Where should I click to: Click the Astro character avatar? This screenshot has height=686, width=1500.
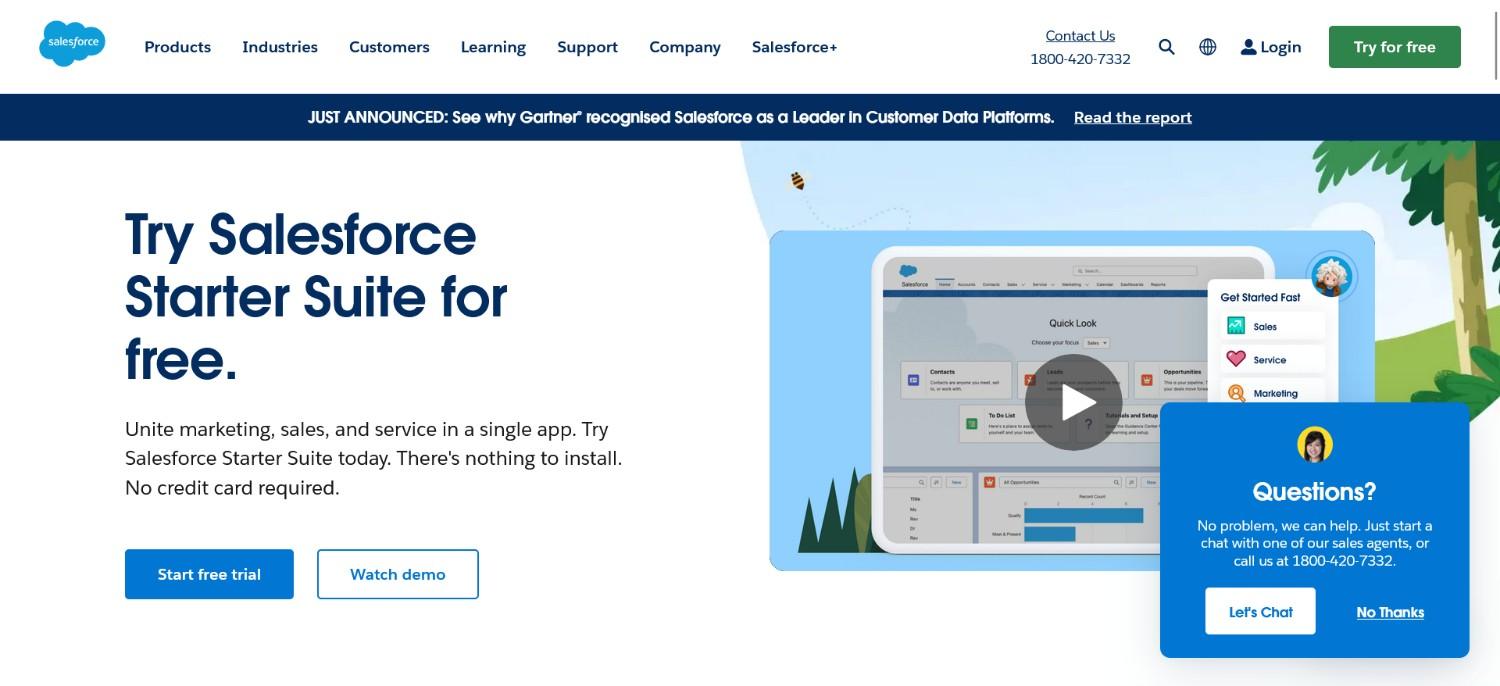tap(1331, 275)
